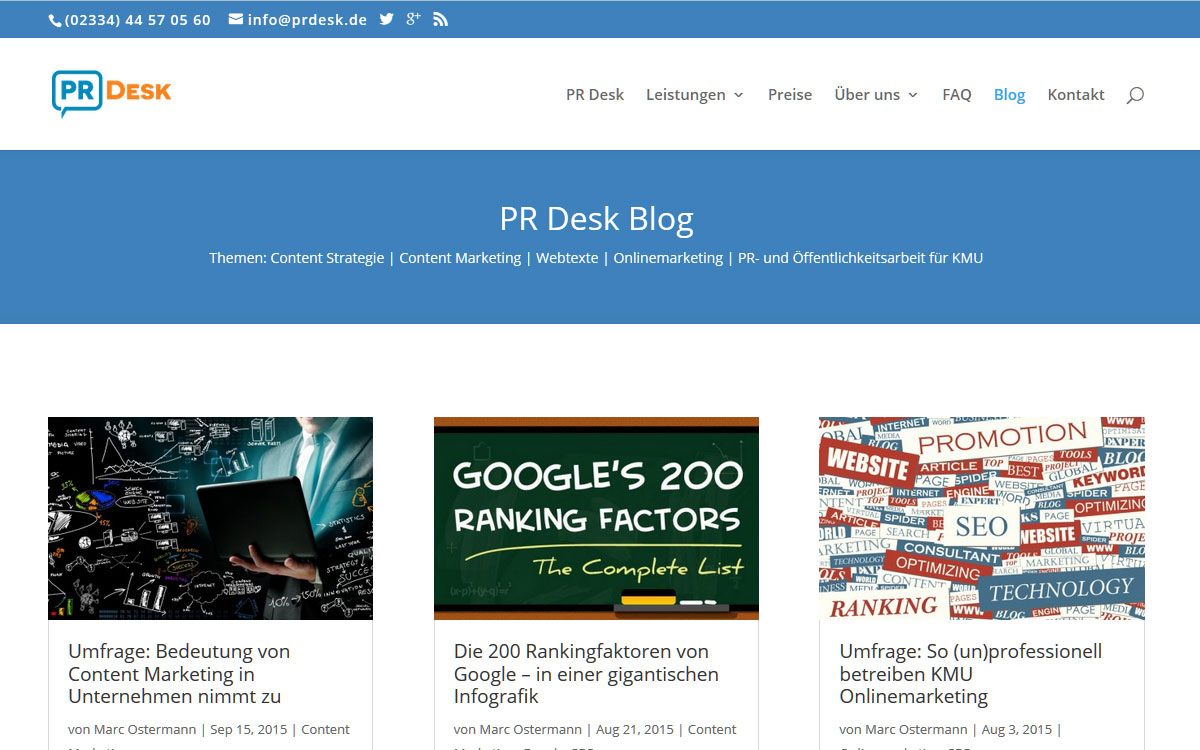
Task: Open the Leistungen menu item
Action: point(686,94)
